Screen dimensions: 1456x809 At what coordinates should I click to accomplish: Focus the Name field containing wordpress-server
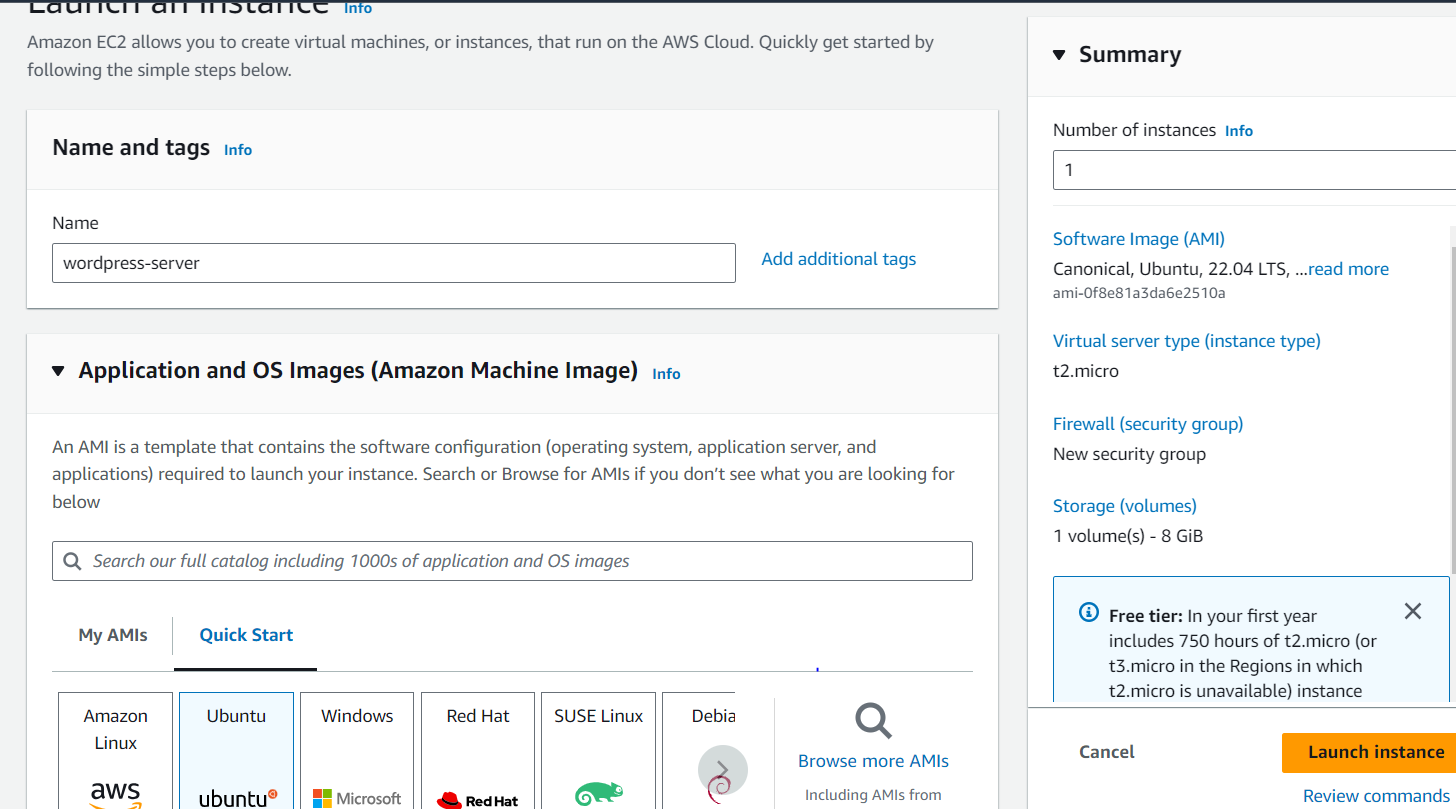pyautogui.click(x=394, y=263)
